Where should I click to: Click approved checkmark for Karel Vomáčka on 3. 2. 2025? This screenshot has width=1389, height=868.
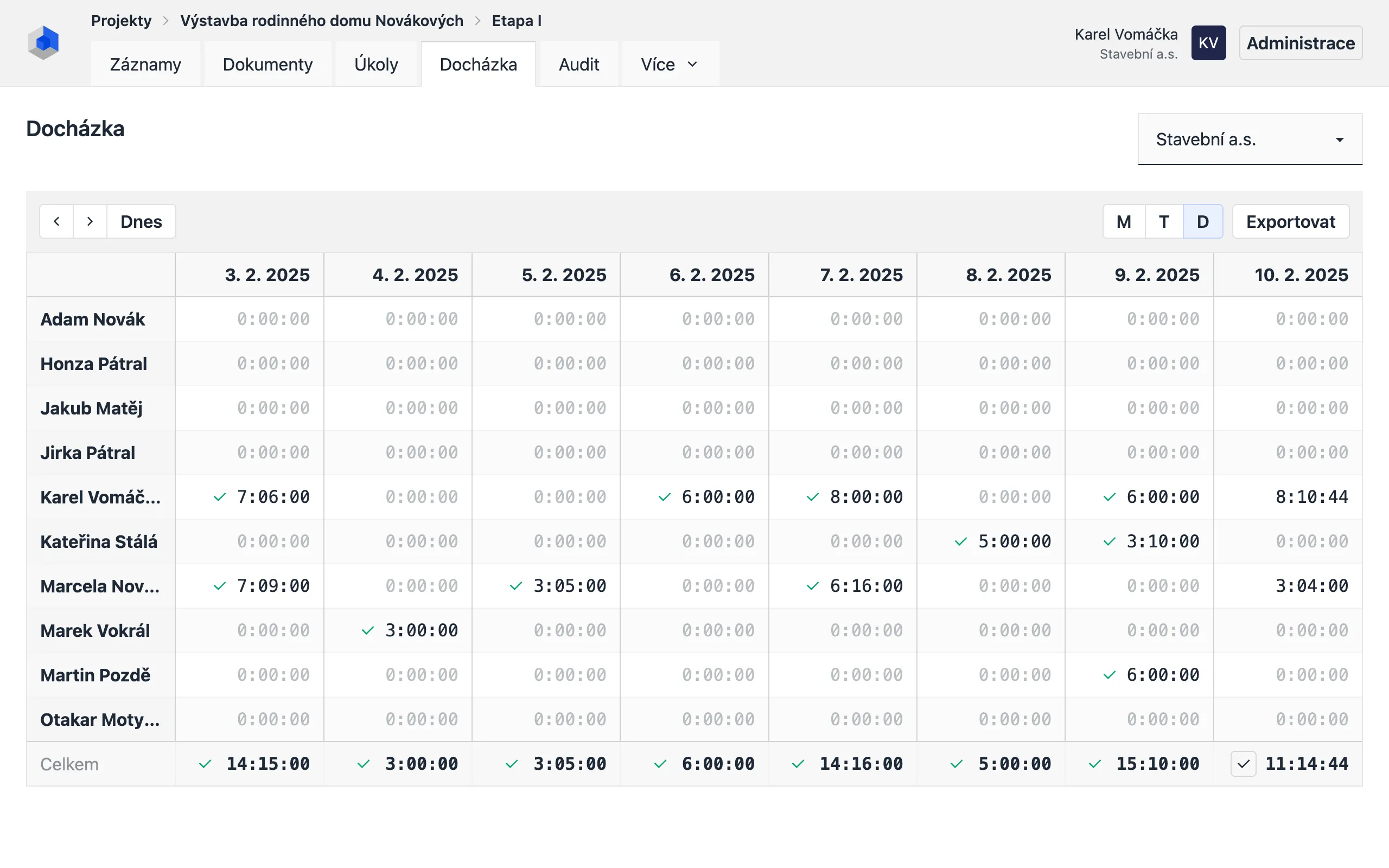(219, 497)
